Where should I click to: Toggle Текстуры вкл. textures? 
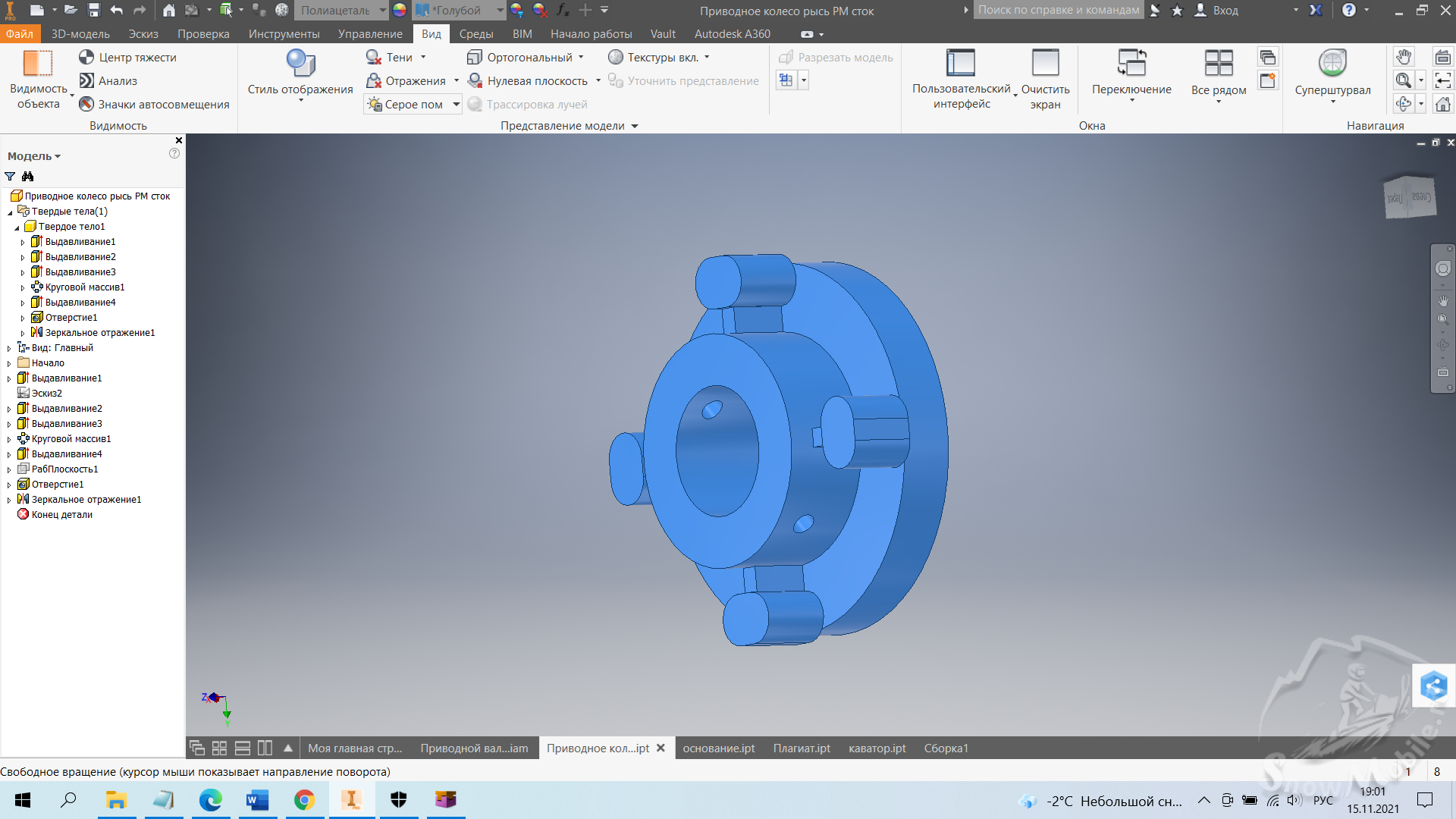tap(654, 58)
